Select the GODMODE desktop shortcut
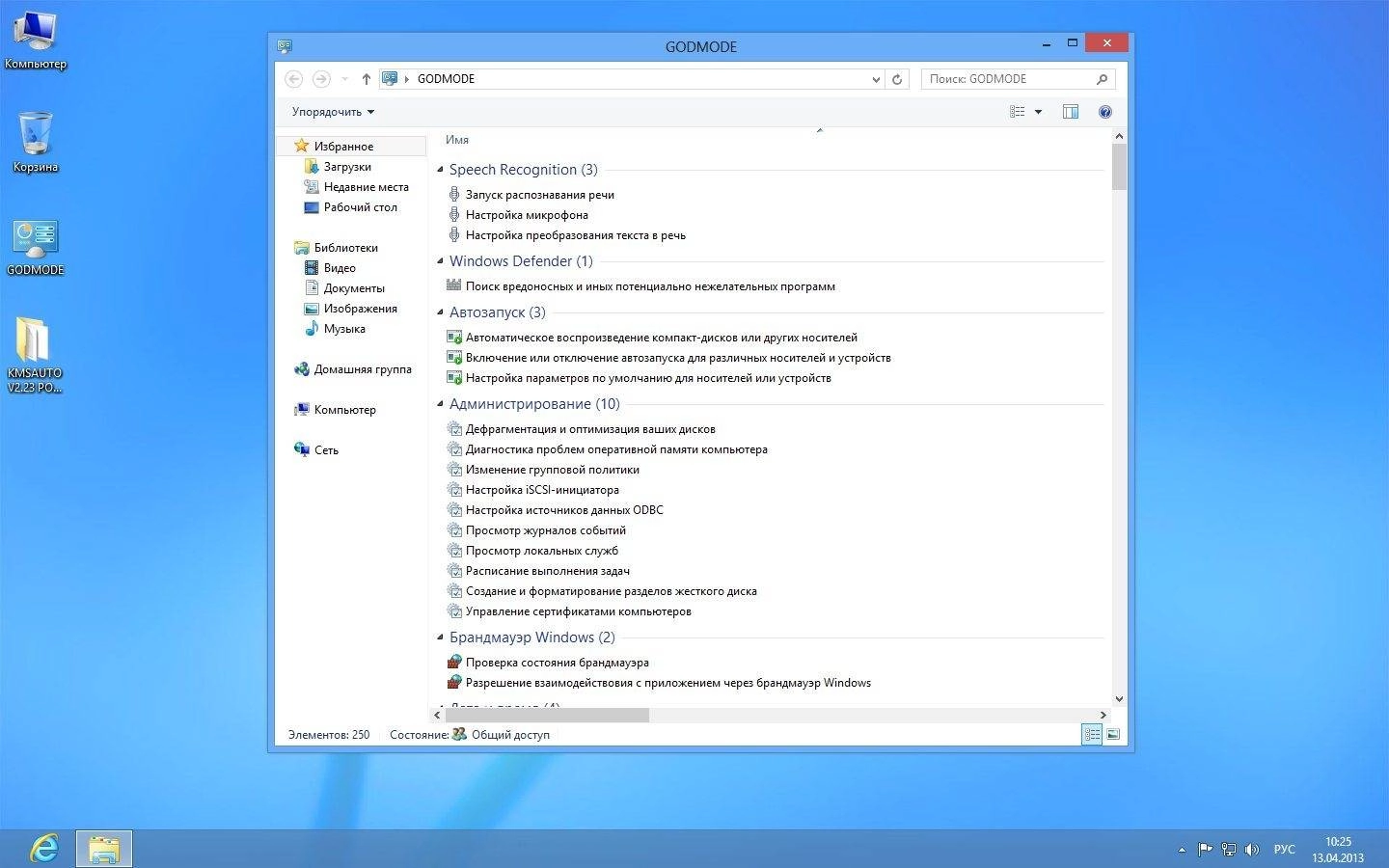The height and width of the screenshot is (868, 1389). [36, 248]
